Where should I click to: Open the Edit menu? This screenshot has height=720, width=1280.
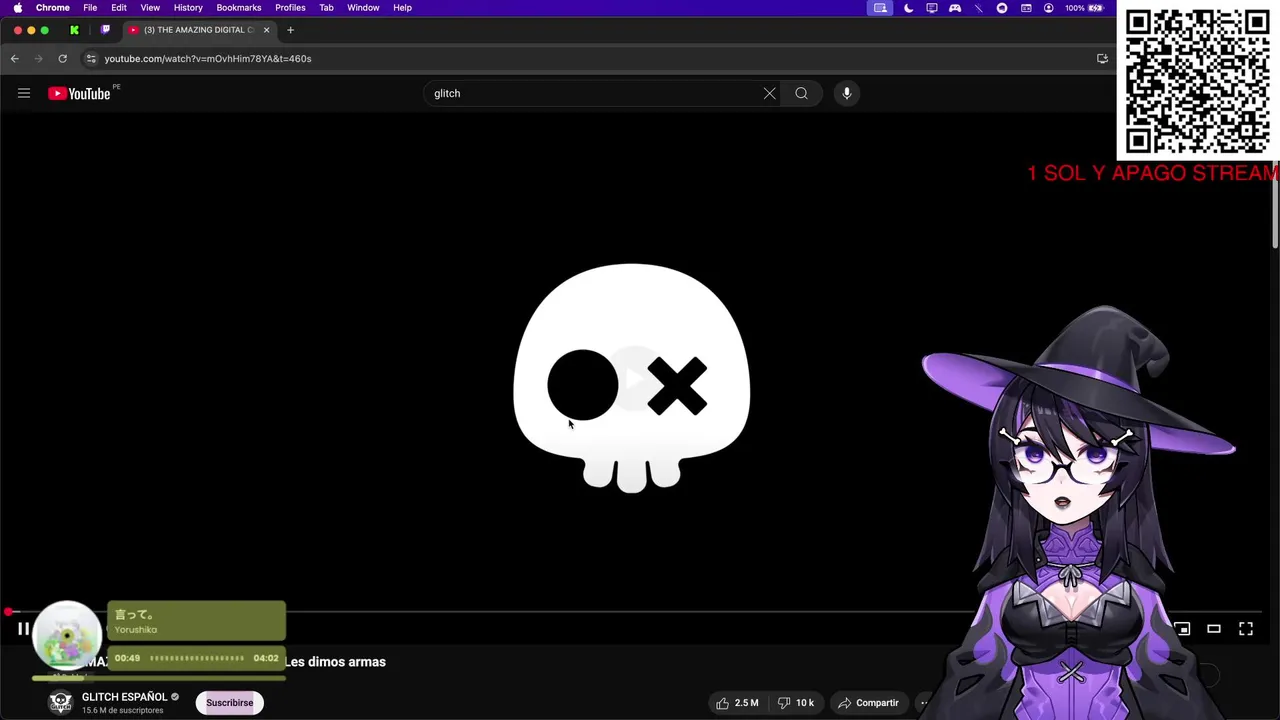click(x=119, y=8)
